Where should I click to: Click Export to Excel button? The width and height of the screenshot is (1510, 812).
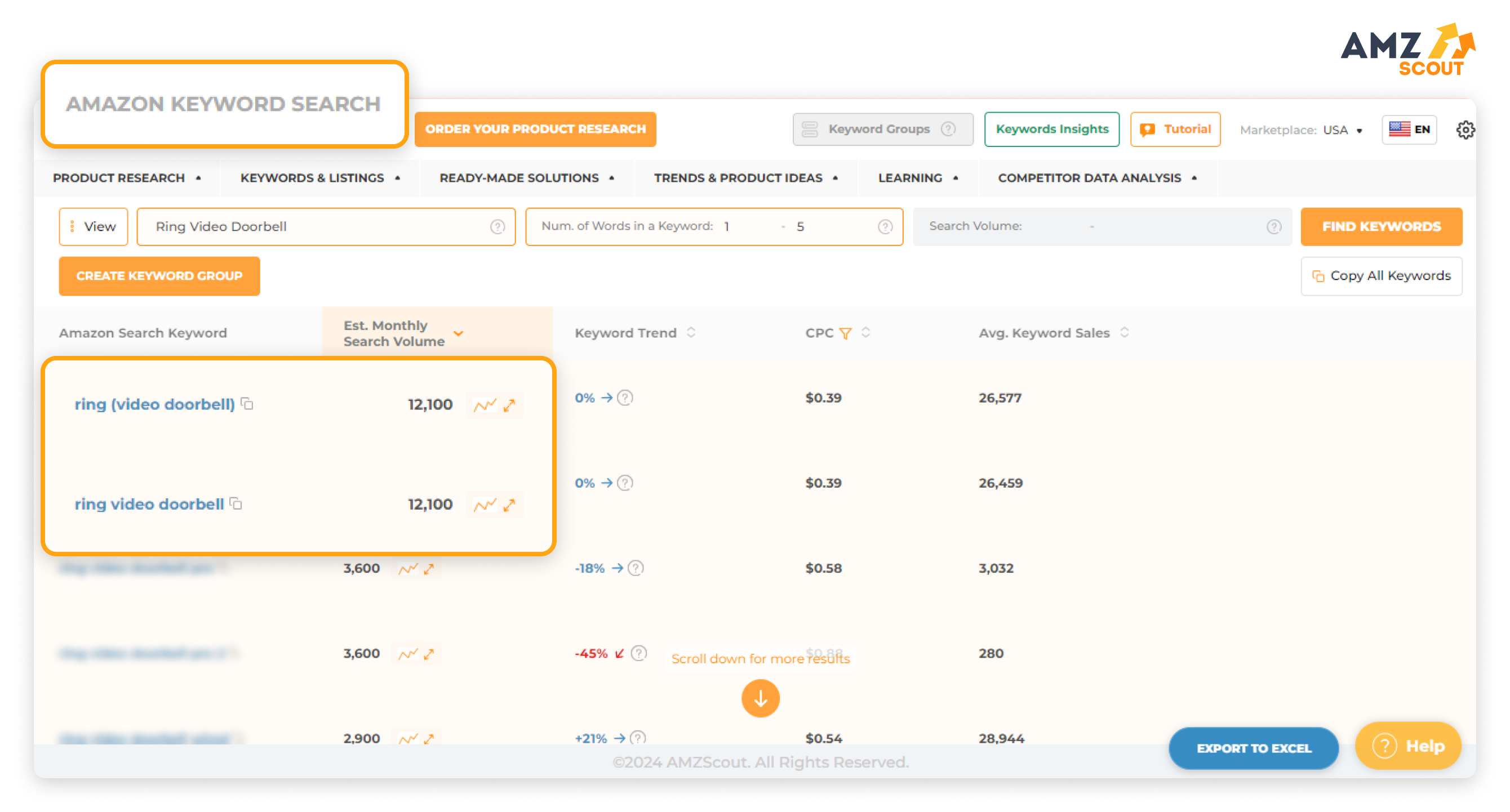pos(1253,748)
